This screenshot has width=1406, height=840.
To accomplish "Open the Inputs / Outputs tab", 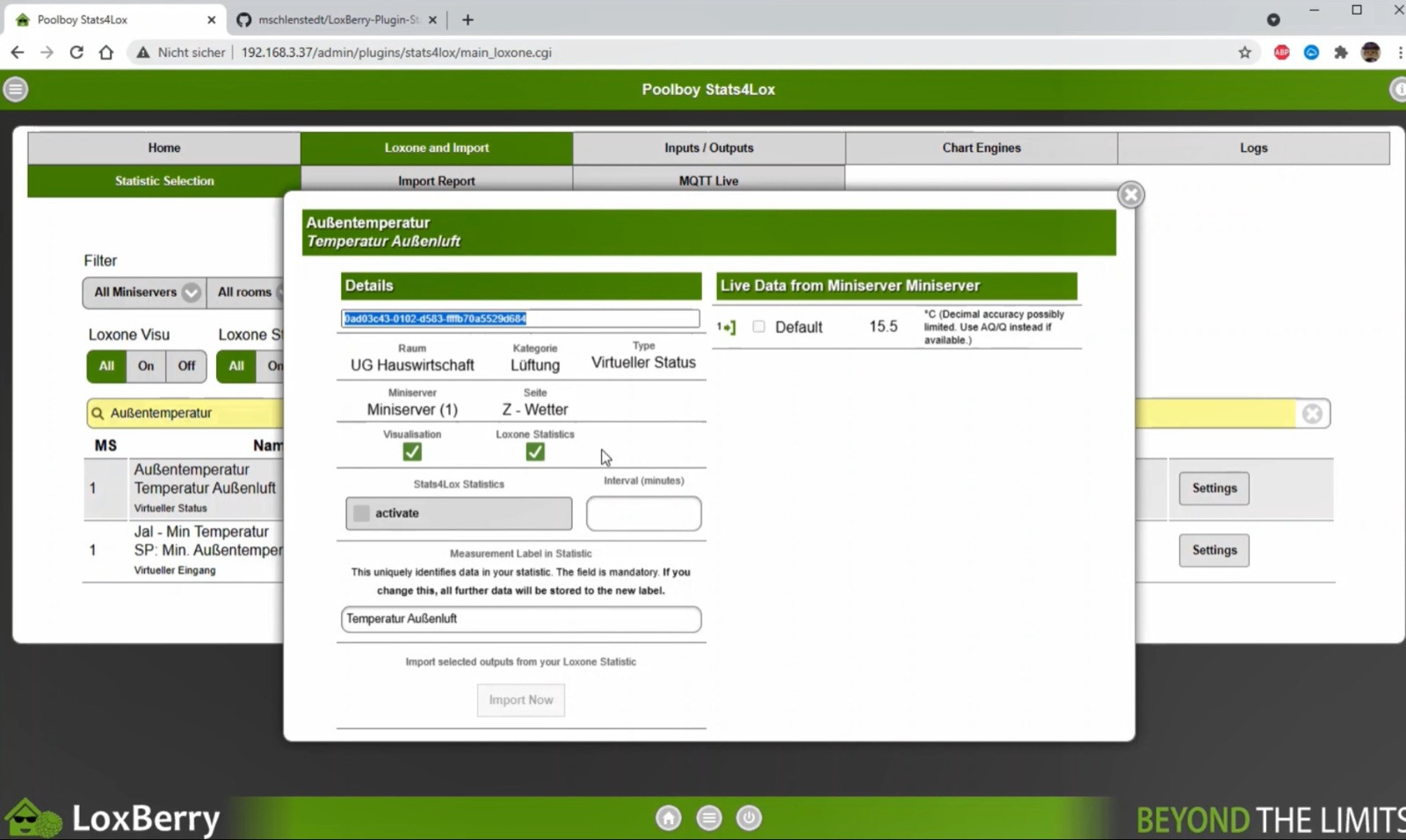I will (x=708, y=148).
